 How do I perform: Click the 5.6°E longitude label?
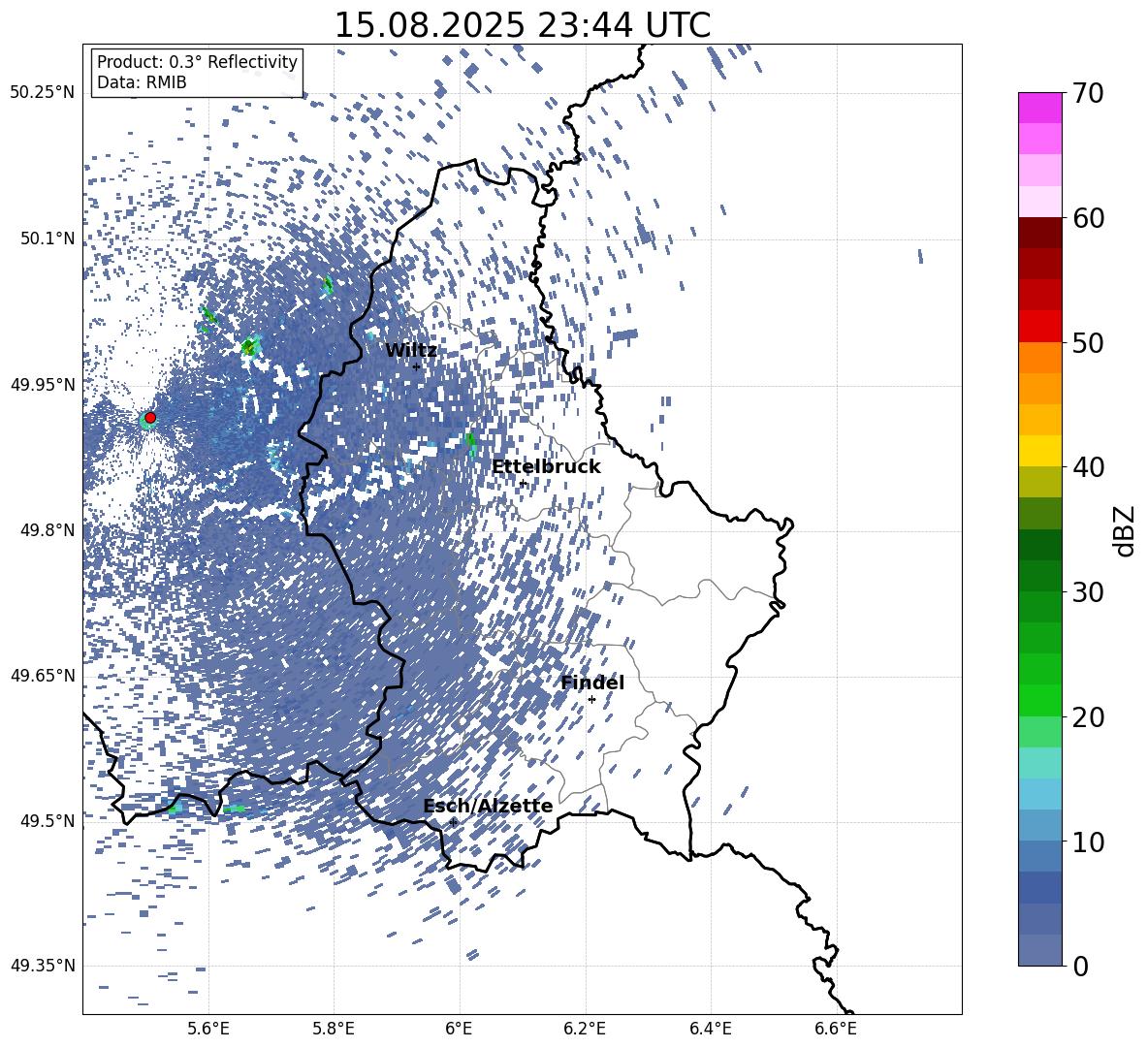[208, 1029]
